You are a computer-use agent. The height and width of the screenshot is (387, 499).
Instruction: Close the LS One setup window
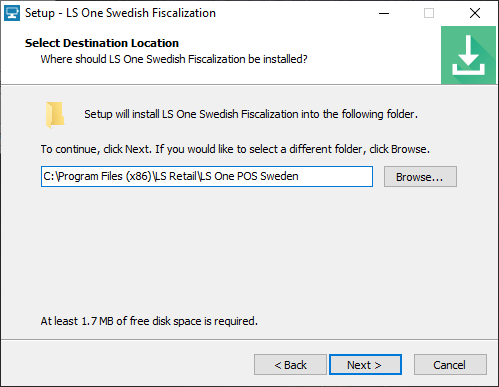(x=475, y=13)
